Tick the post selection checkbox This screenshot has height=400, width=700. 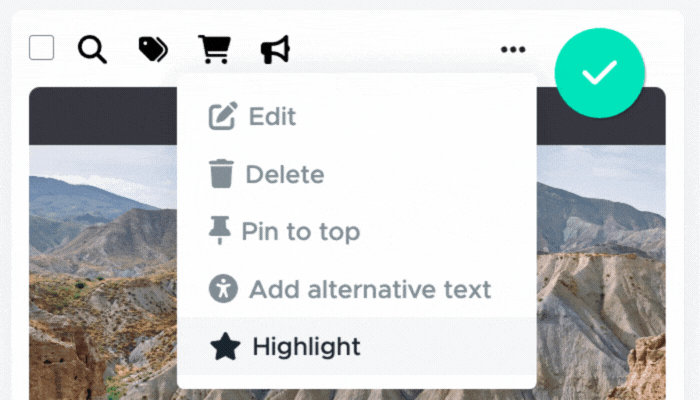pyautogui.click(x=42, y=47)
